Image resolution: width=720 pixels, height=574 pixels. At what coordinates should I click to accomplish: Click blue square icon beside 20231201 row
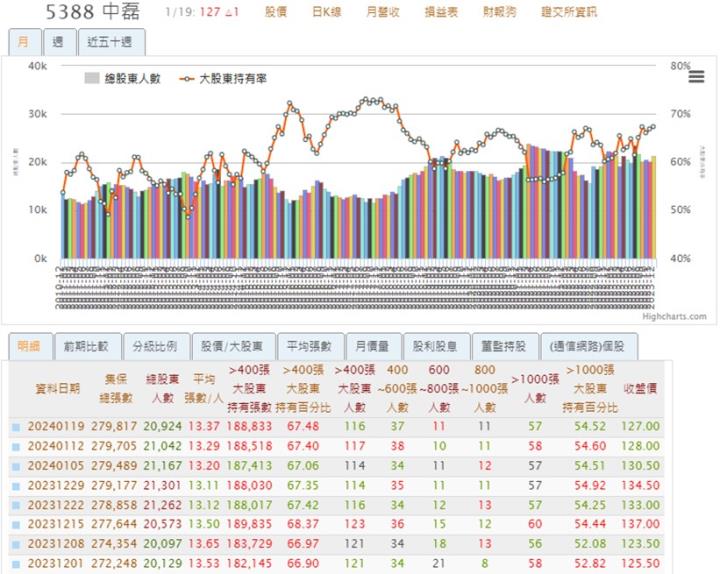click(x=15, y=564)
